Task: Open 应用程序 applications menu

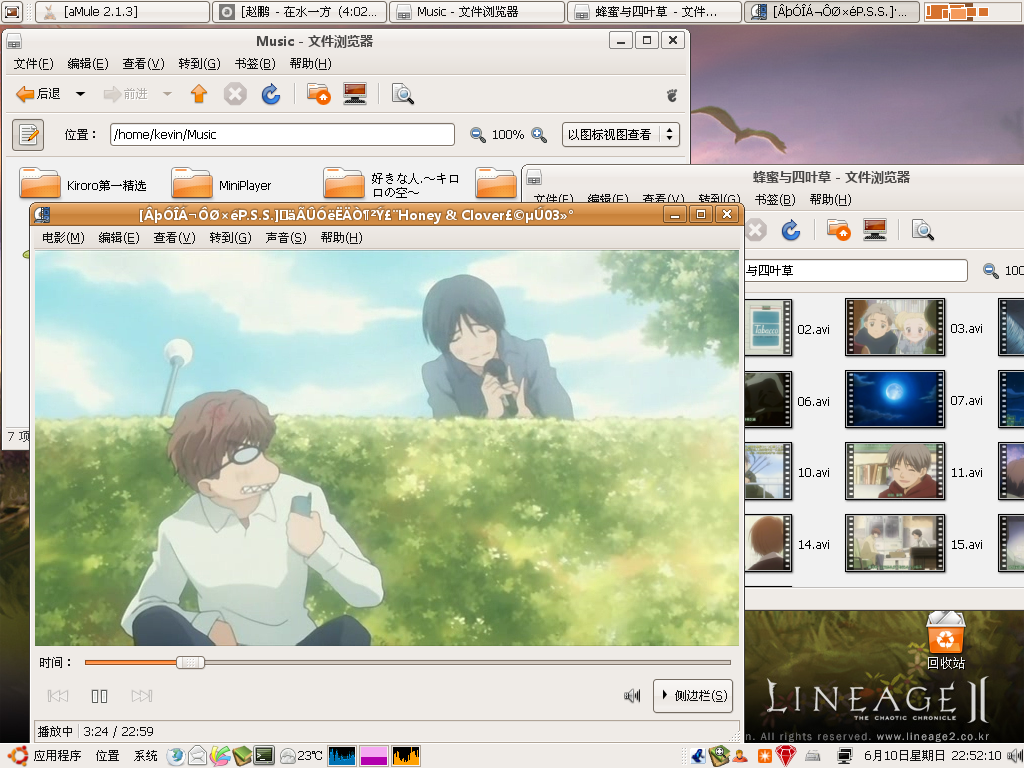Action: 46,756
